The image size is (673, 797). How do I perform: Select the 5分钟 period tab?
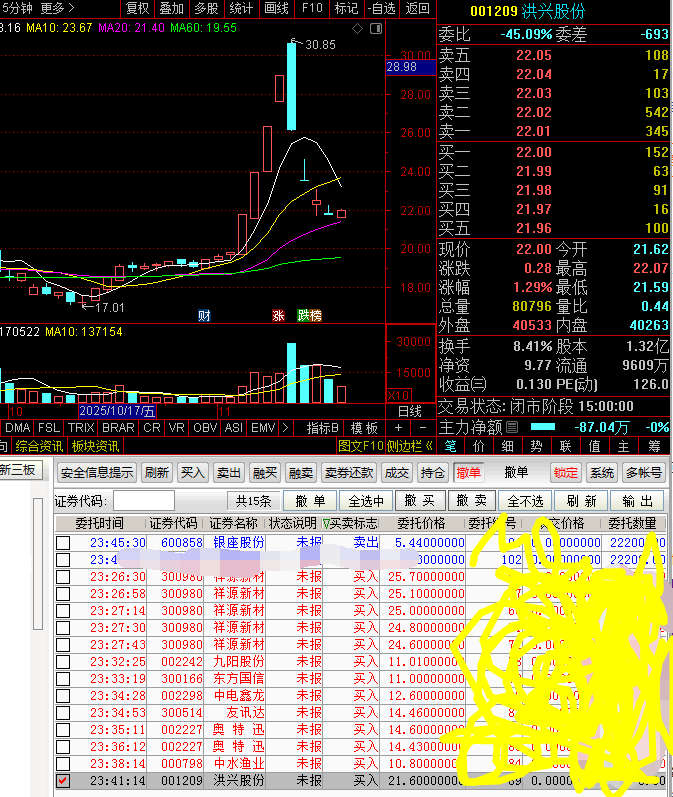(17, 8)
